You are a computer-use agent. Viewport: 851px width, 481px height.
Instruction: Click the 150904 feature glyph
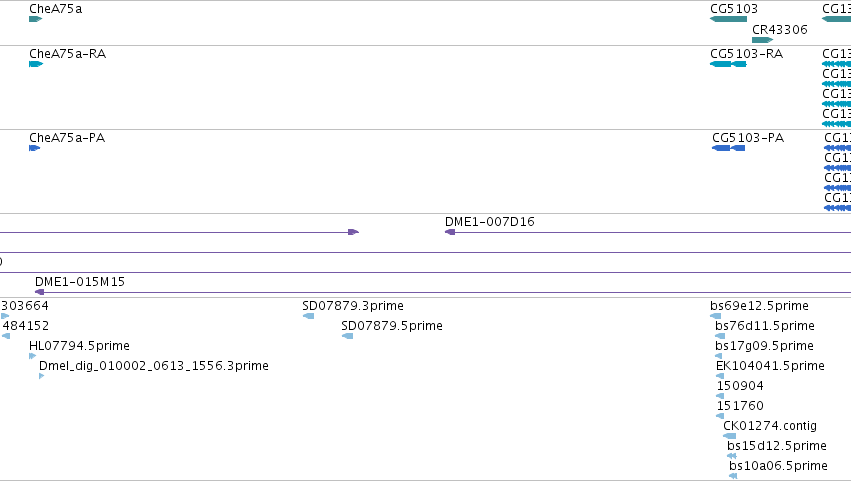tap(720, 396)
